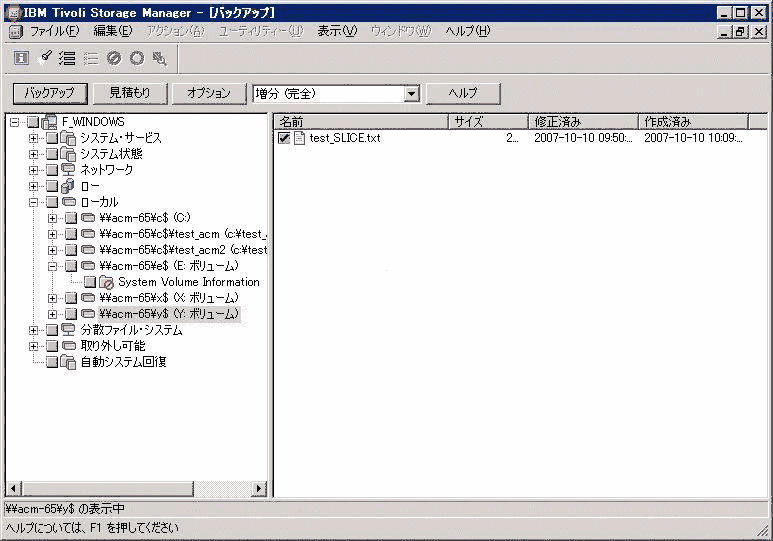Click the application icon left of ファイル menu
The image size is (773, 541).
point(16,32)
